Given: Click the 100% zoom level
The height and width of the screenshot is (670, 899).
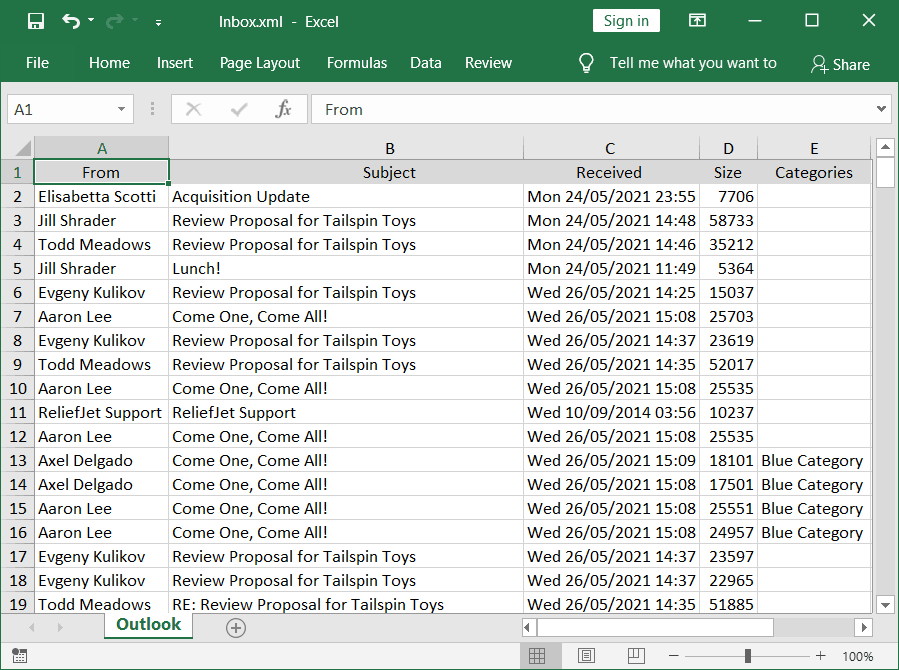Looking at the screenshot, I should 858,656.
